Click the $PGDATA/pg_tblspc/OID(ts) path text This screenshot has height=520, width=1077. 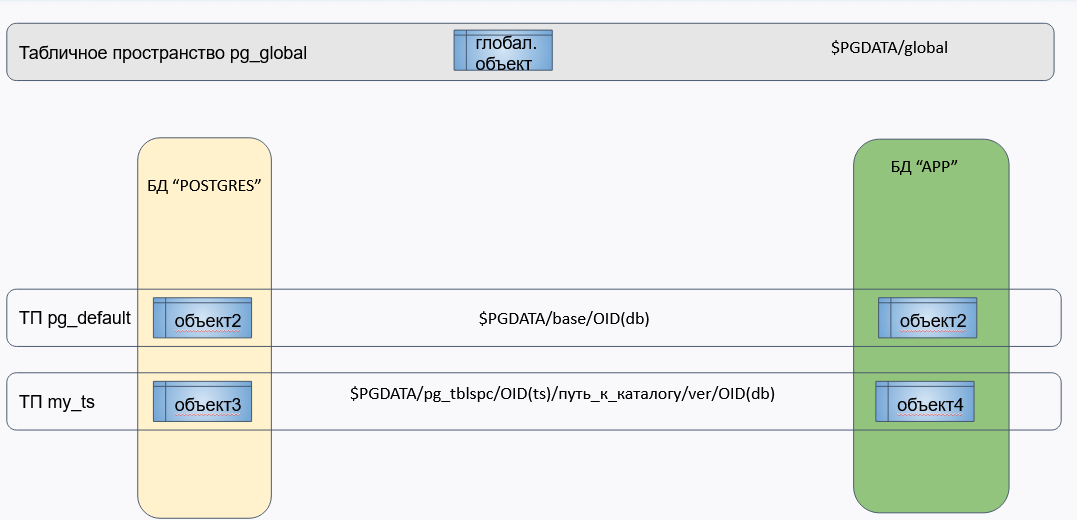pos(563,394)
